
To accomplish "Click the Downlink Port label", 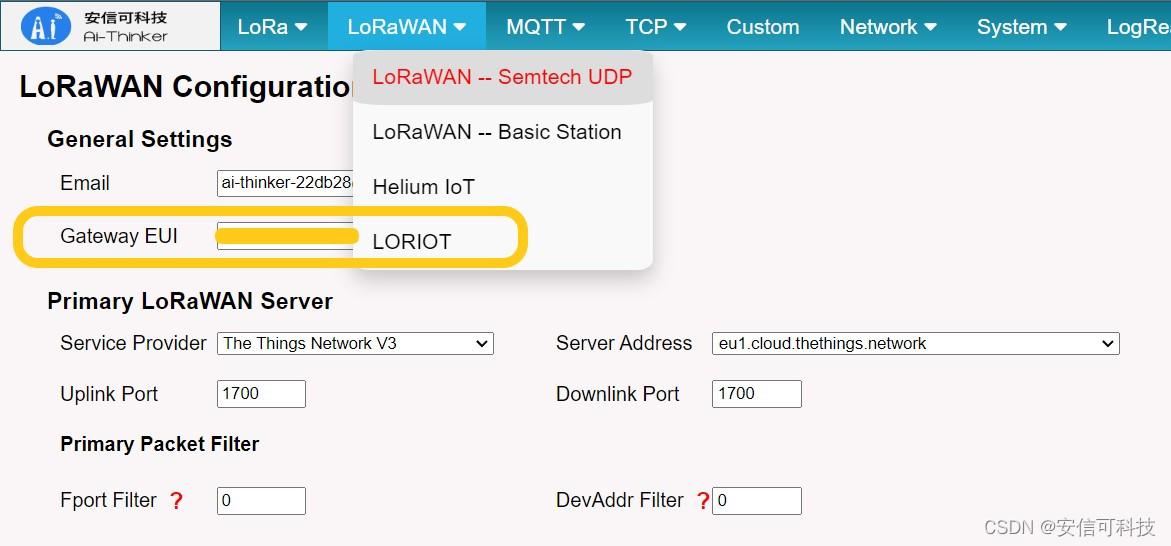I will 618,394.
